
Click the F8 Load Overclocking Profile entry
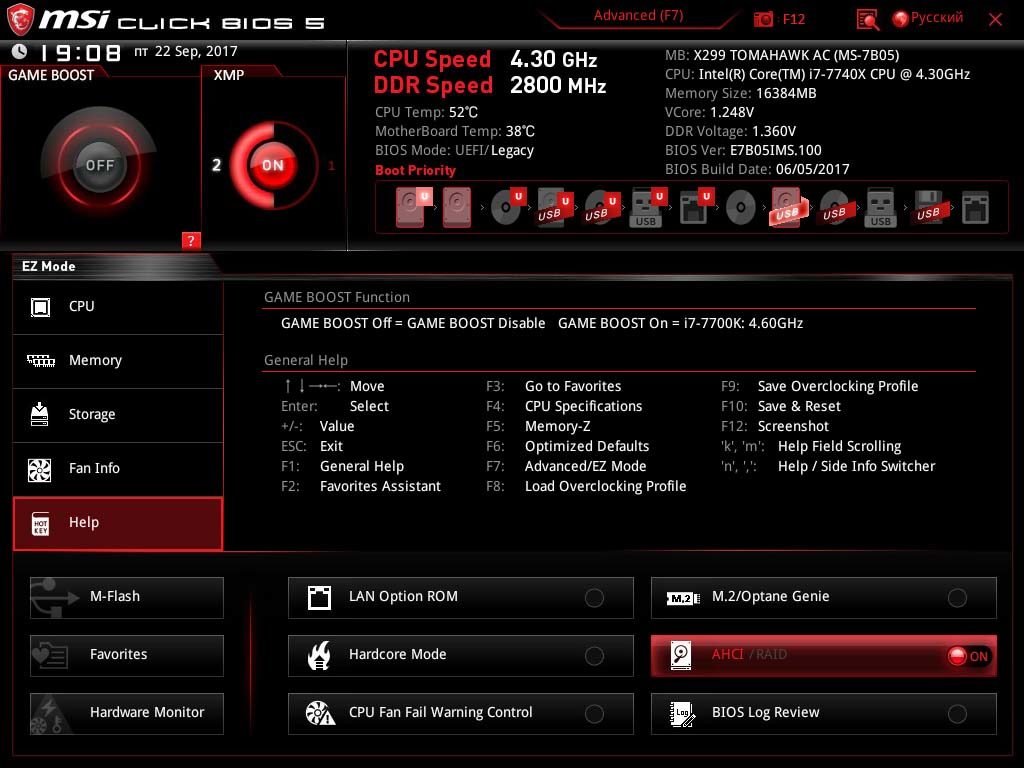click(586, 487)
